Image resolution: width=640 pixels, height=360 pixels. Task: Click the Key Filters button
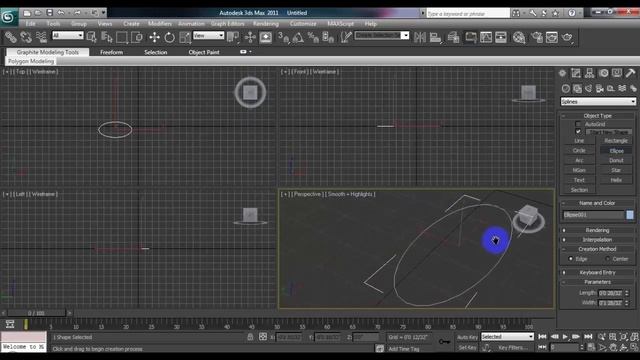point(513,348)
